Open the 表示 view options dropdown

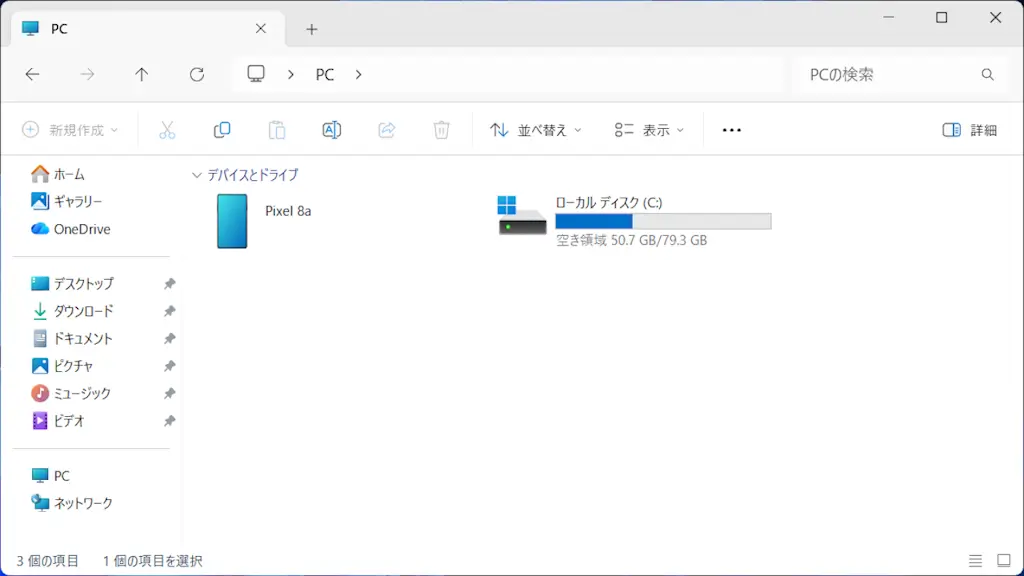648,129
